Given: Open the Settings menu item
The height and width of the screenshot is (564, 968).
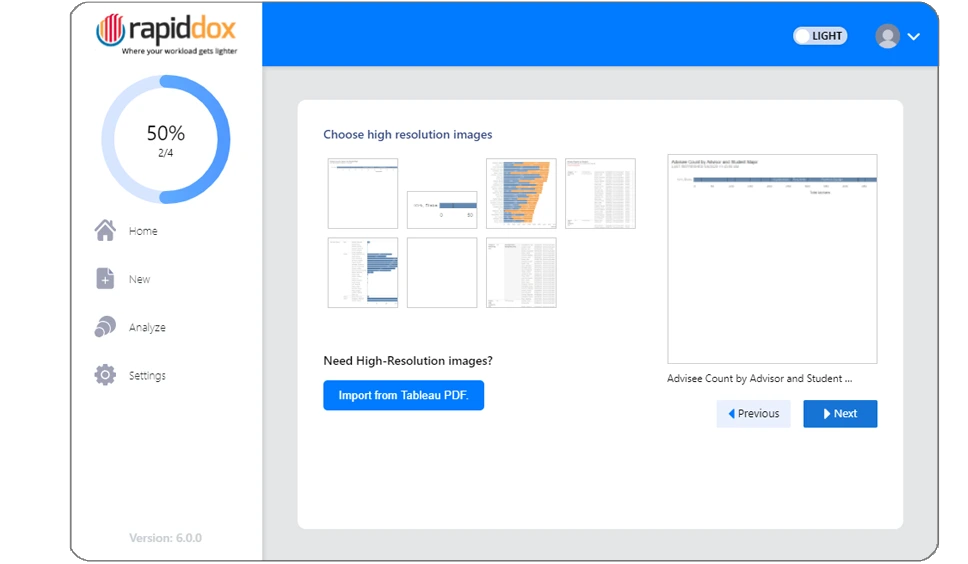Looking at the screenshot, I should [147, 375].
